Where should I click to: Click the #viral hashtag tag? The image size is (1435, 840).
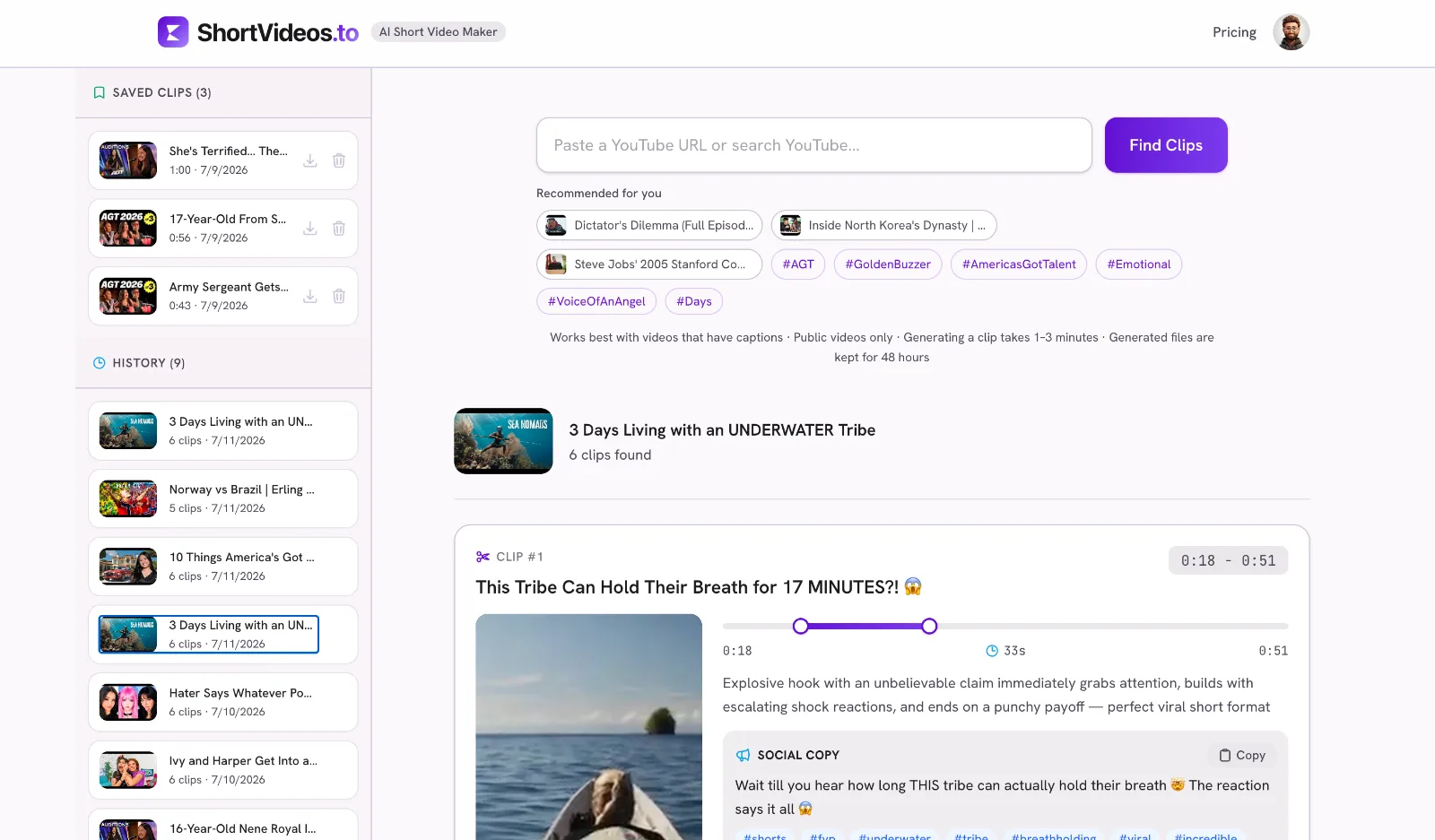(1135, 836)
